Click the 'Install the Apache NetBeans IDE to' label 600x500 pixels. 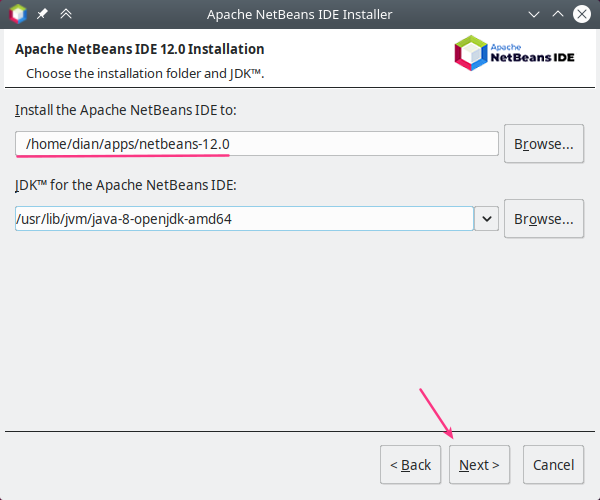click(125, 109)
